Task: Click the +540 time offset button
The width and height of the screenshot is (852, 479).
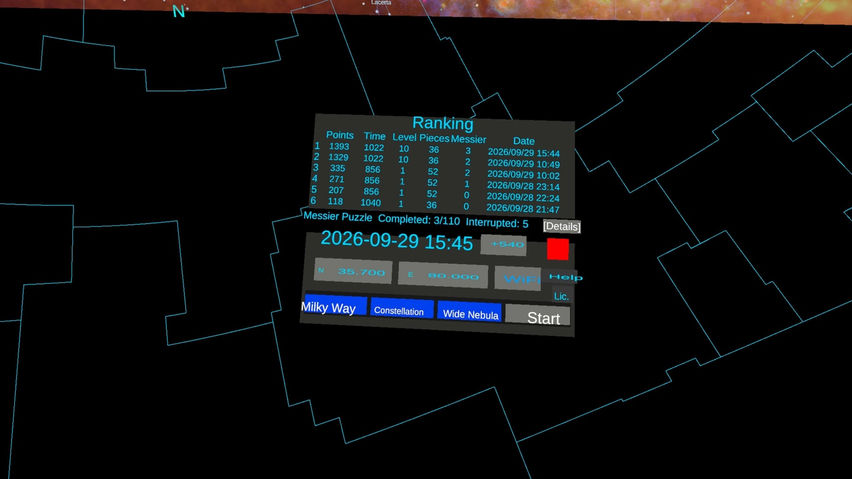Action: [x=504, y=245]
